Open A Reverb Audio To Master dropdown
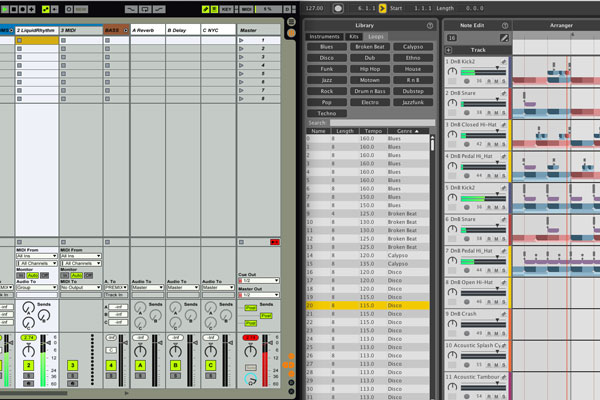This screenshot has width=600, height=400. coord(148,287)
